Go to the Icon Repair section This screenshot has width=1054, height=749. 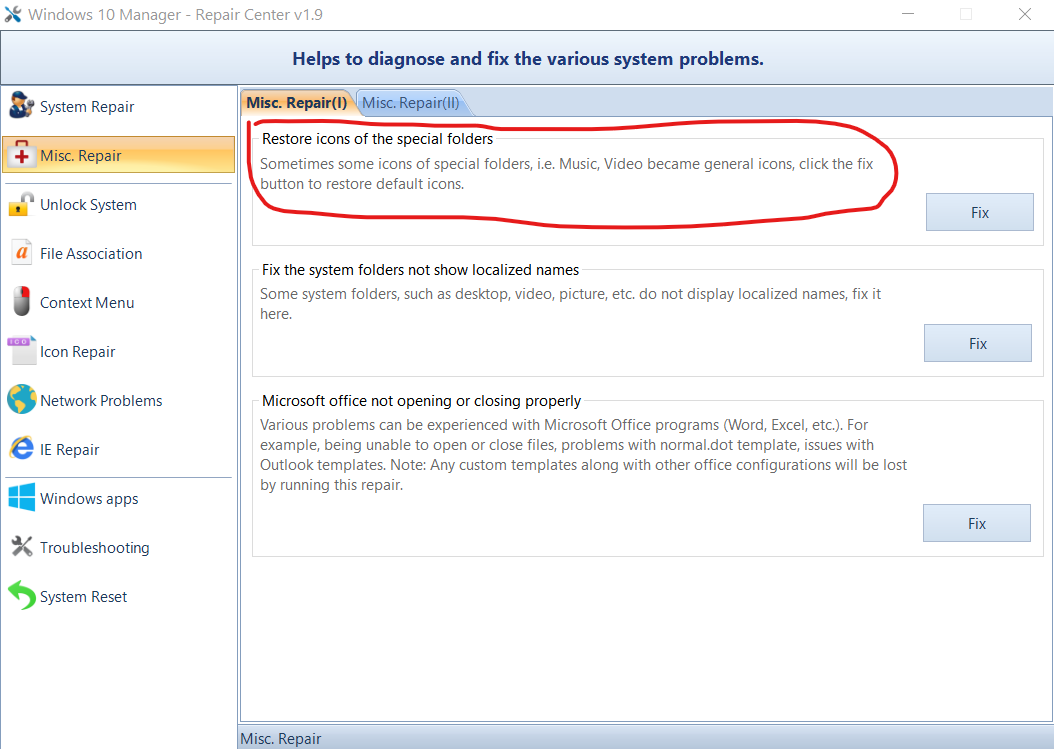(118, 352)
